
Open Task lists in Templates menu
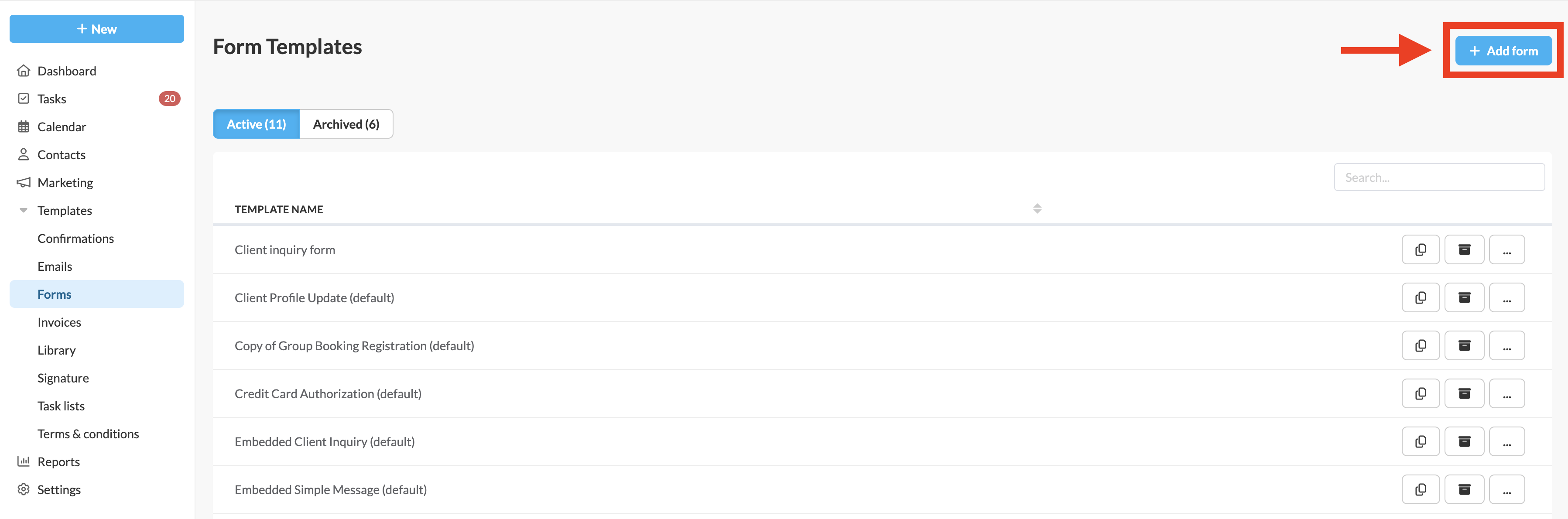(61, 406)
